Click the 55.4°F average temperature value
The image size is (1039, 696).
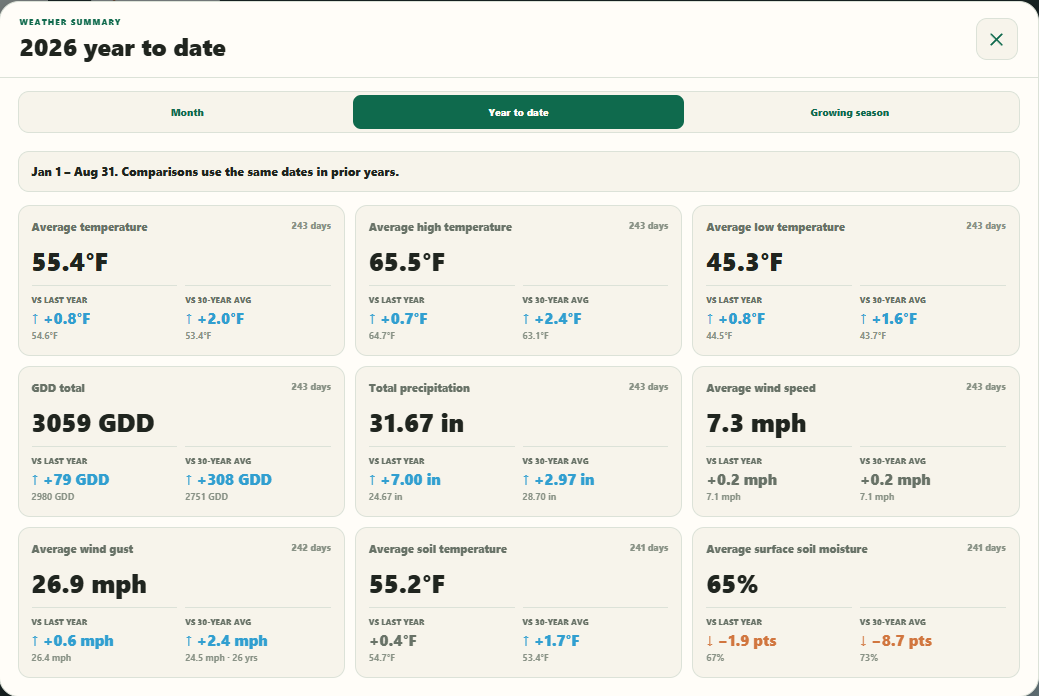tap(70, 262)
